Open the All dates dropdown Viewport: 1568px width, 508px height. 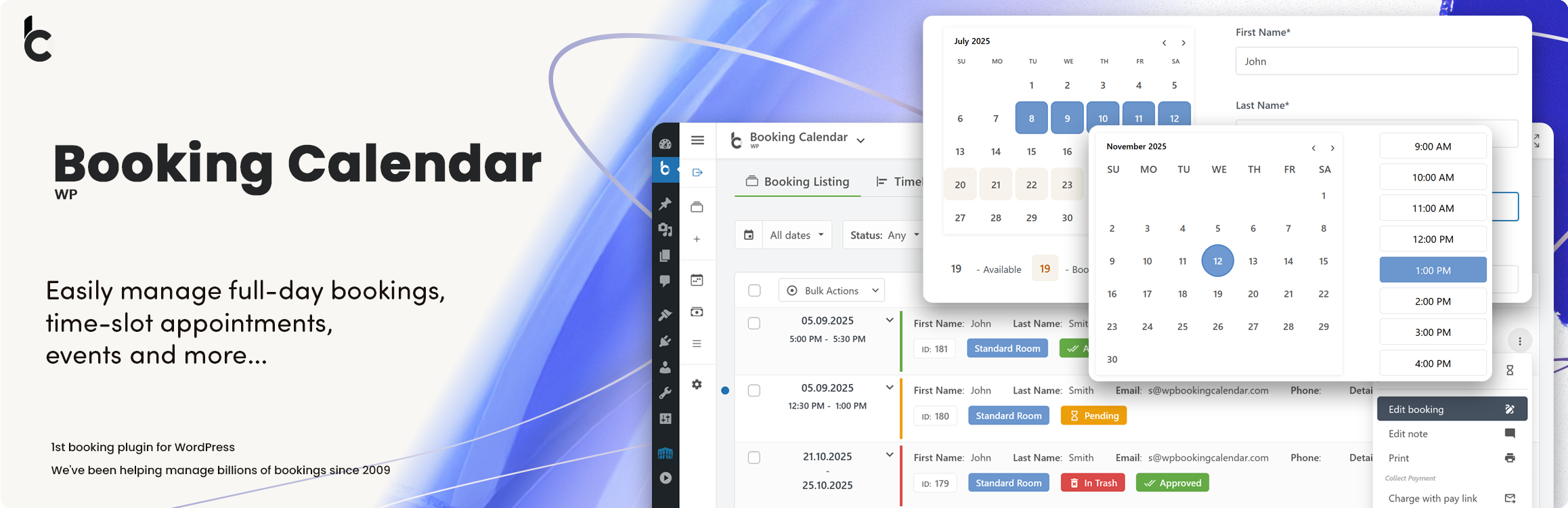click(797, 235)
